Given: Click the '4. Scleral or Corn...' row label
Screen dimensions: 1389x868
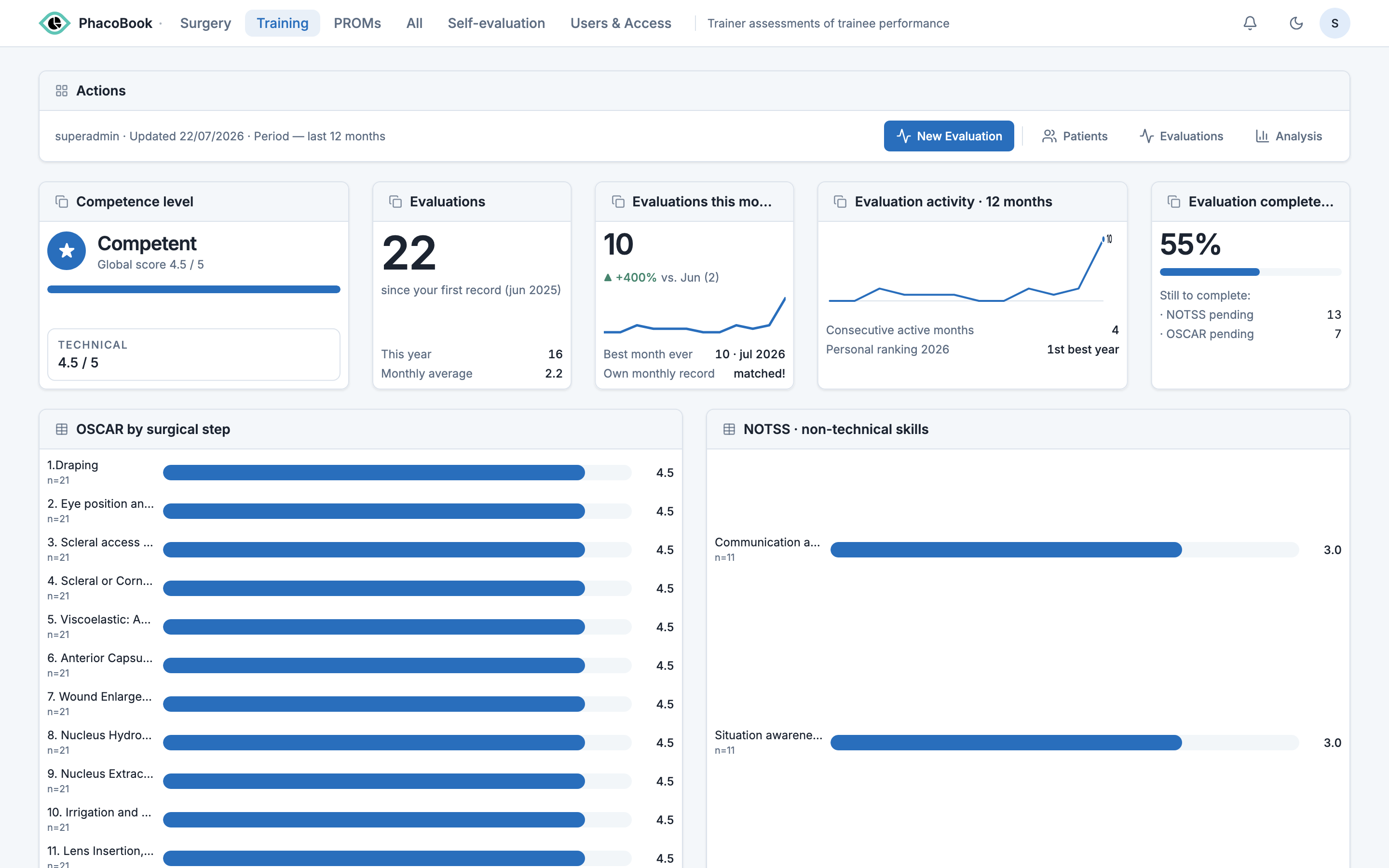Looking at the screenshot, I should pyautogui.click(x=100, y=581).
